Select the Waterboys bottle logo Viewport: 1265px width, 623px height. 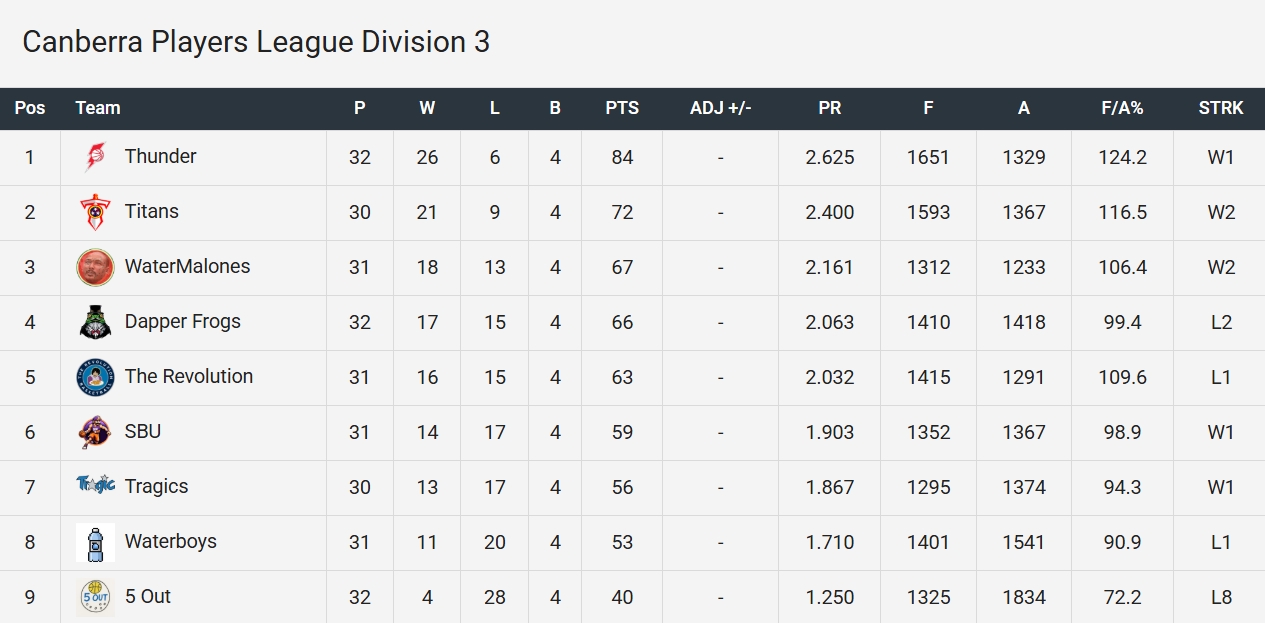pyautogui.click(x=95, y=542)
